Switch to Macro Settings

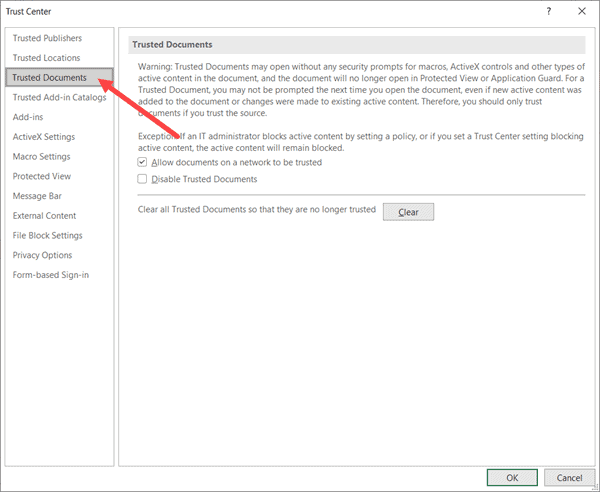[41, 157]
